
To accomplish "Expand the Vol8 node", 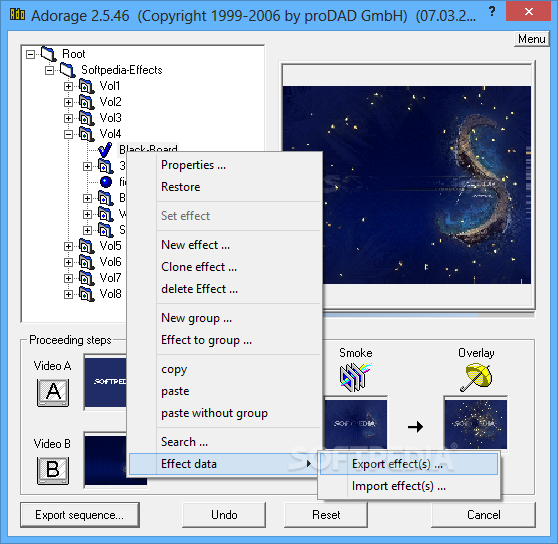I will point(68,294).
